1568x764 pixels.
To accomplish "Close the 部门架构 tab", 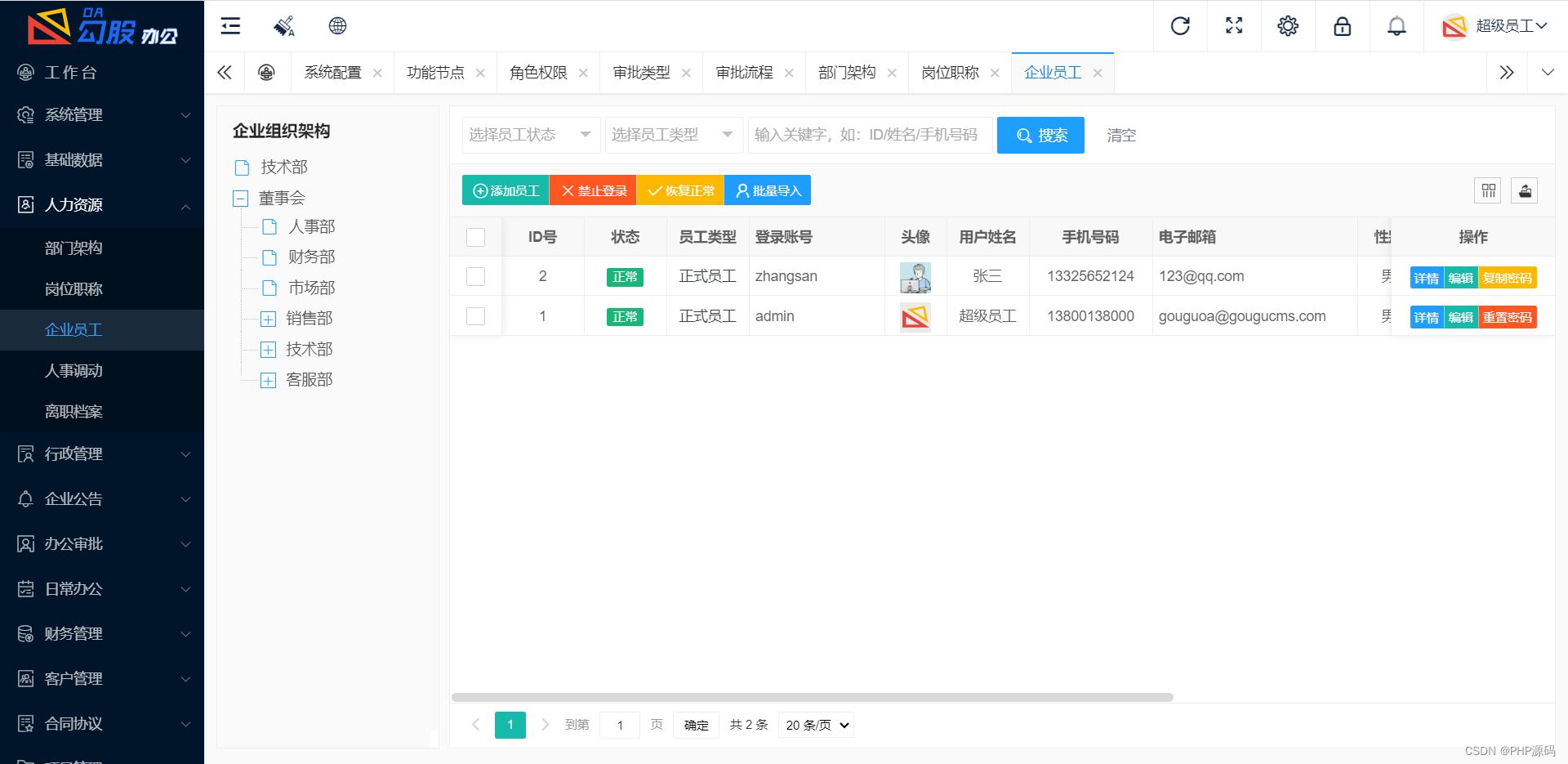I will tap(892, 73).
